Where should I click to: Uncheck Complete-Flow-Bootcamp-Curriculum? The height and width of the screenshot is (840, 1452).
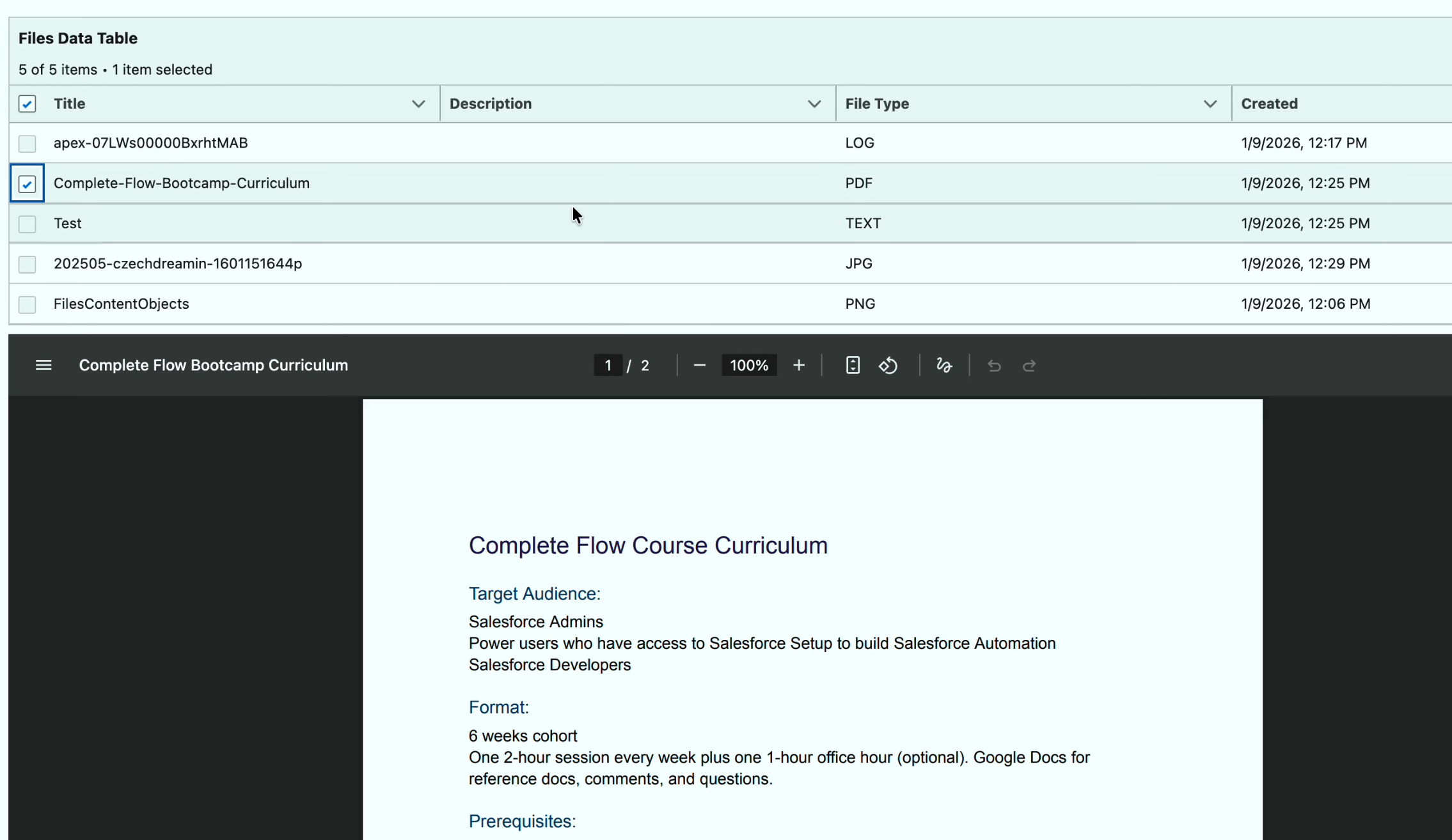pos(27,183)
